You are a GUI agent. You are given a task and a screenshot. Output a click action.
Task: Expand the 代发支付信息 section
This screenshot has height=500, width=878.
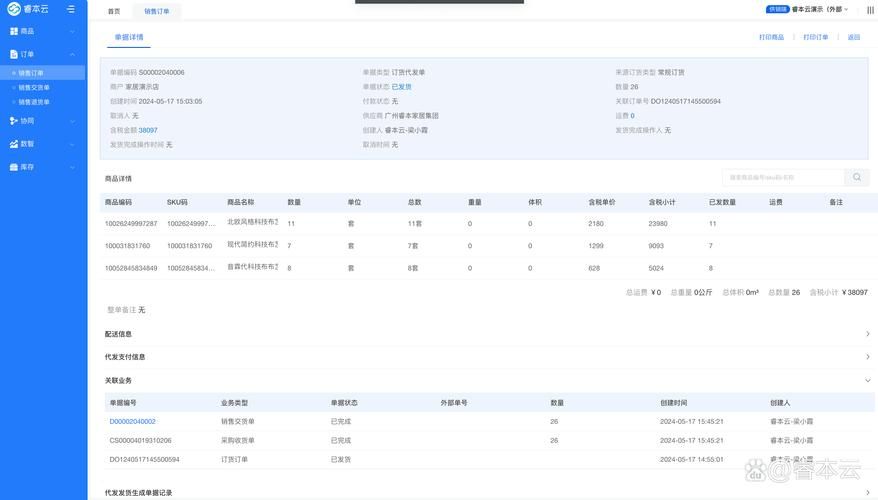click(867, 357)
